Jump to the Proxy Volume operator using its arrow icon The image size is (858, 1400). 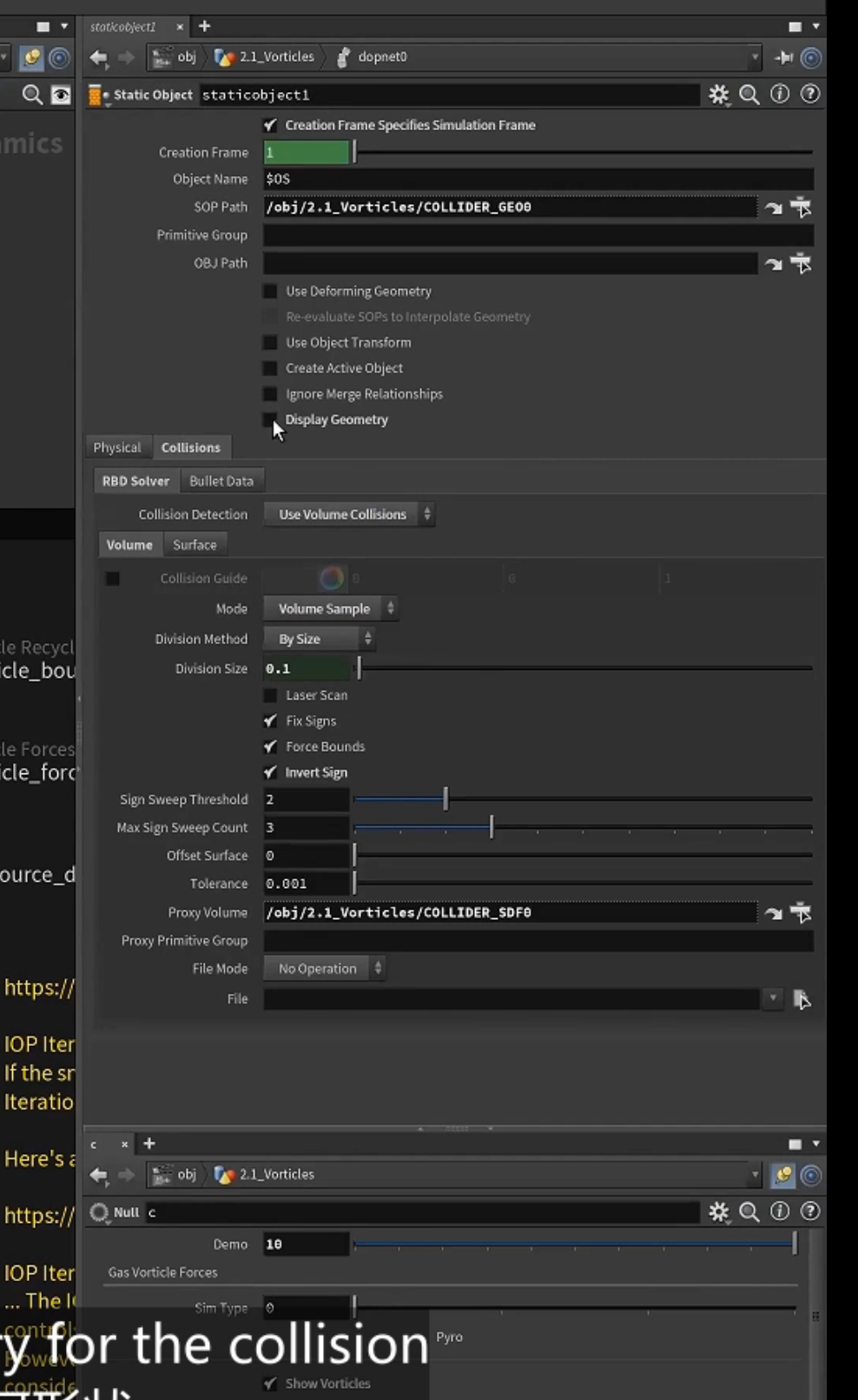point(773,913)
